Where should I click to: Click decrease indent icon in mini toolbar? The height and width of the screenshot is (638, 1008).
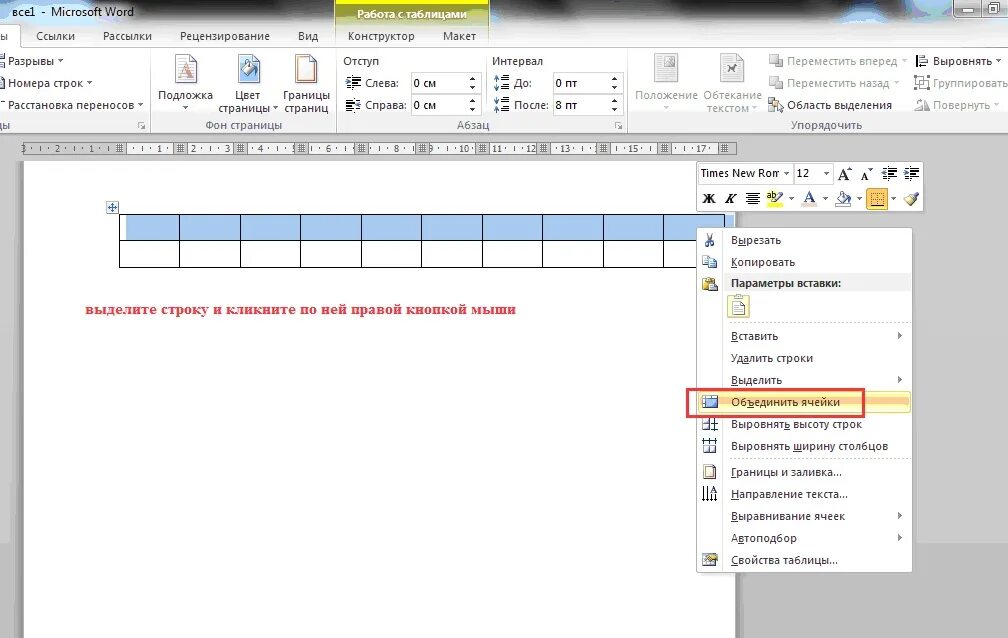(x=889, y=173)
